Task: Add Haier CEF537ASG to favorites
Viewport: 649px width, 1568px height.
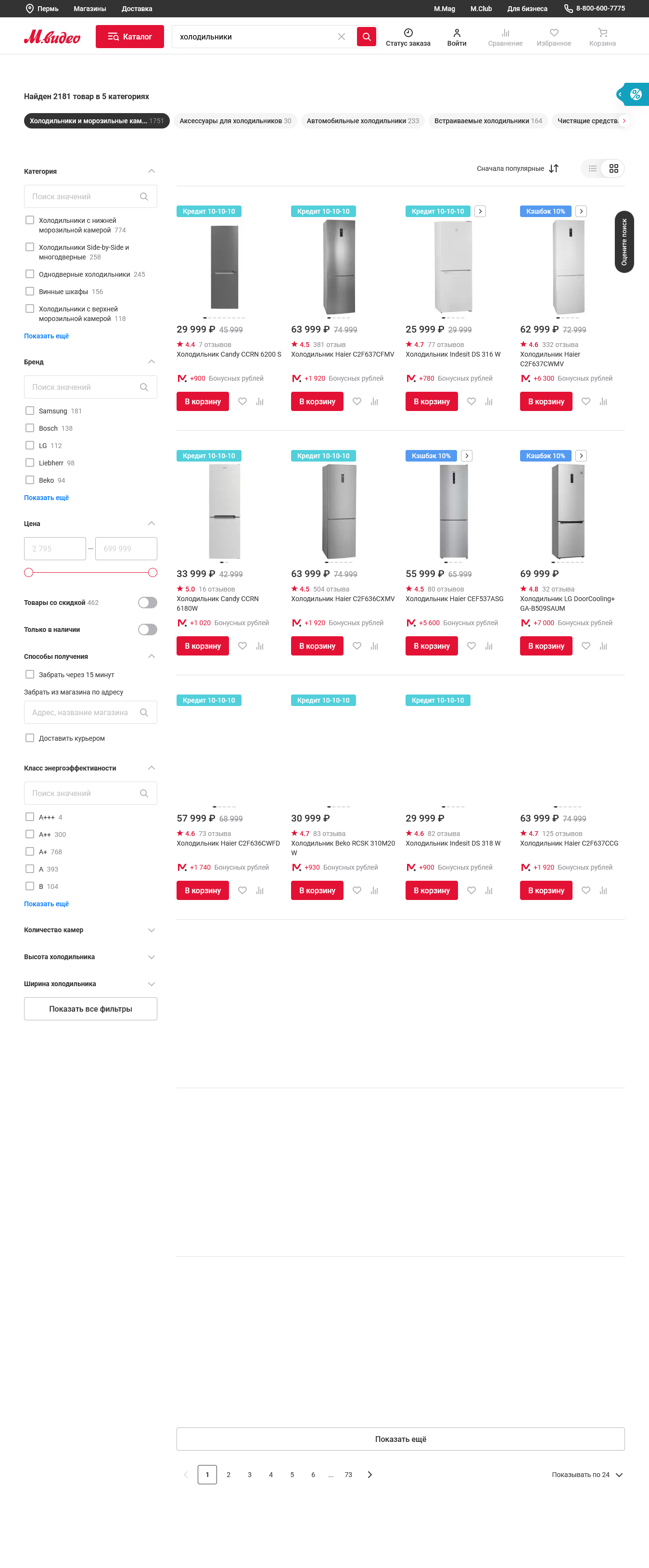Action: click(471, 646)
